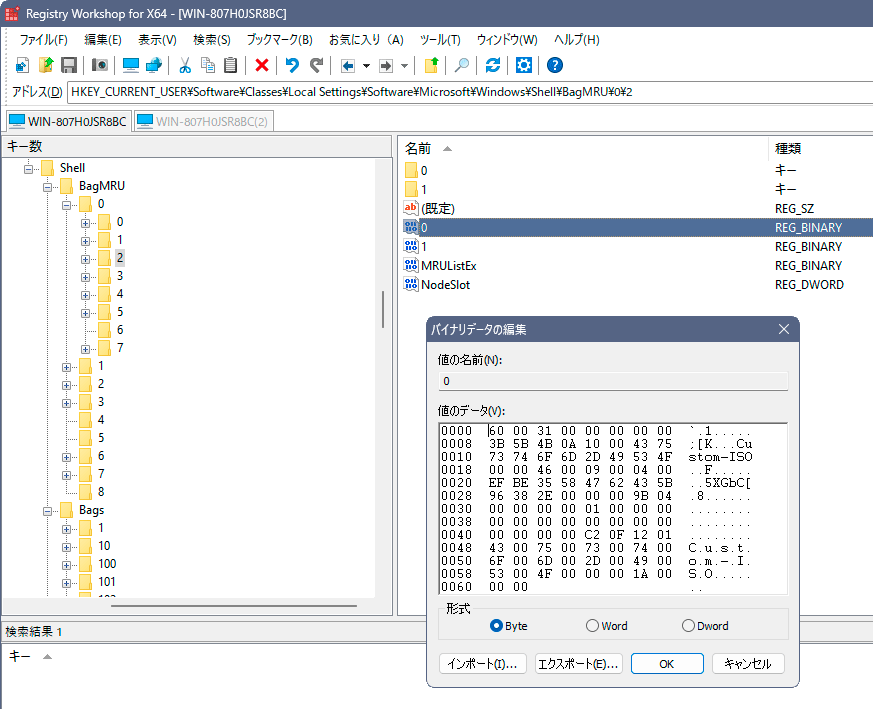Click the navigate forward arrow icon
The image size is (873, 709).
[386, 66]
